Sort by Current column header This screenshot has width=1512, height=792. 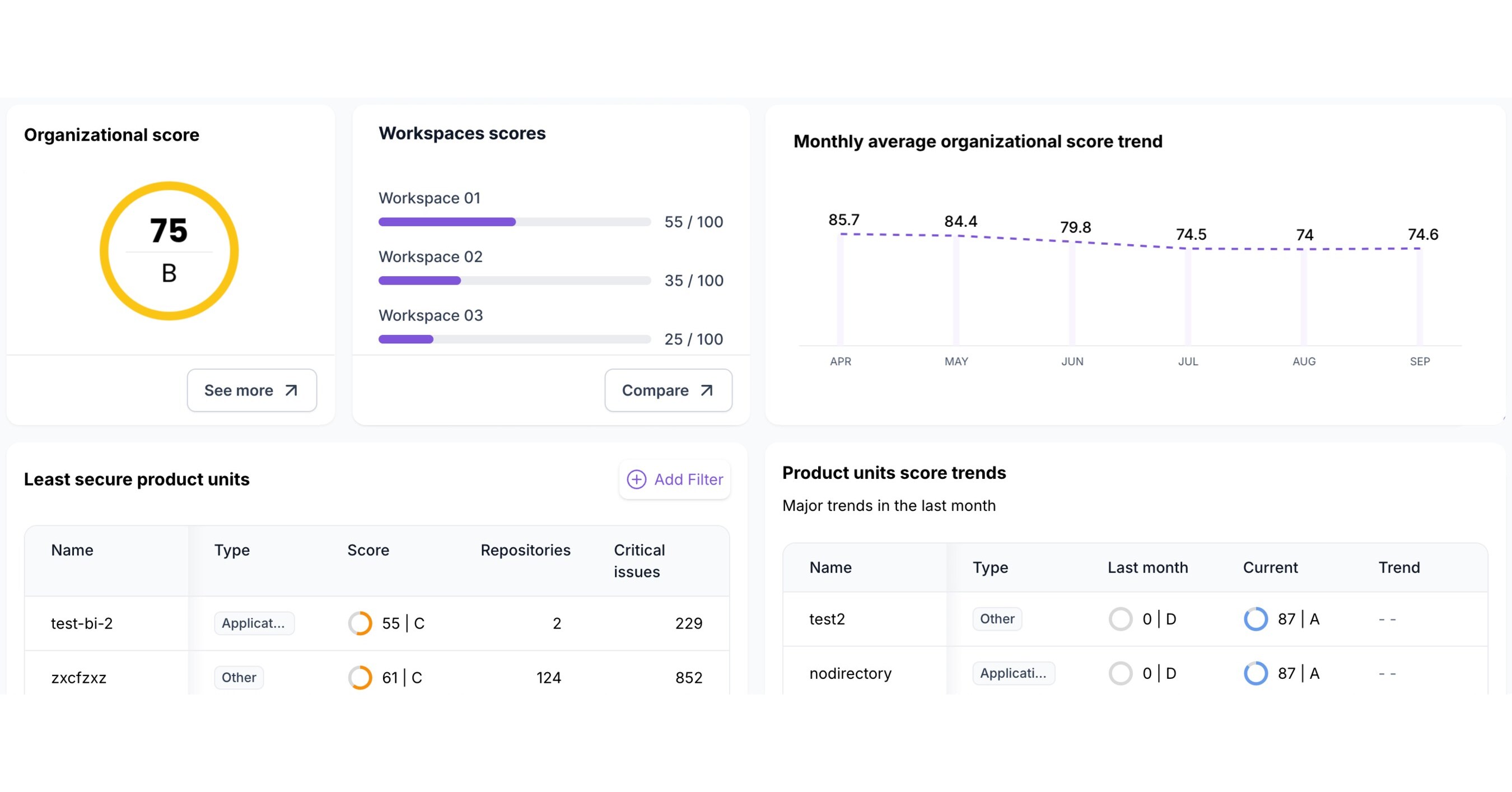click(1270, 568)
